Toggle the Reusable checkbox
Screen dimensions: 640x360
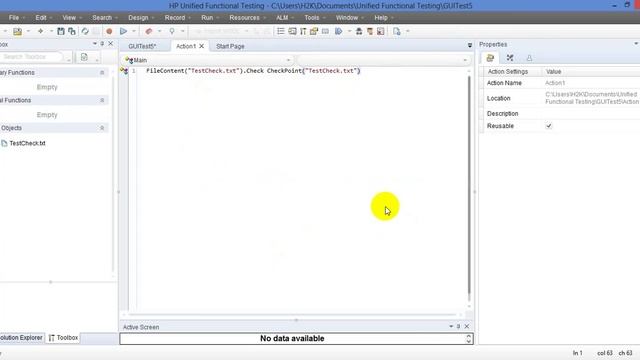point(549,126)
